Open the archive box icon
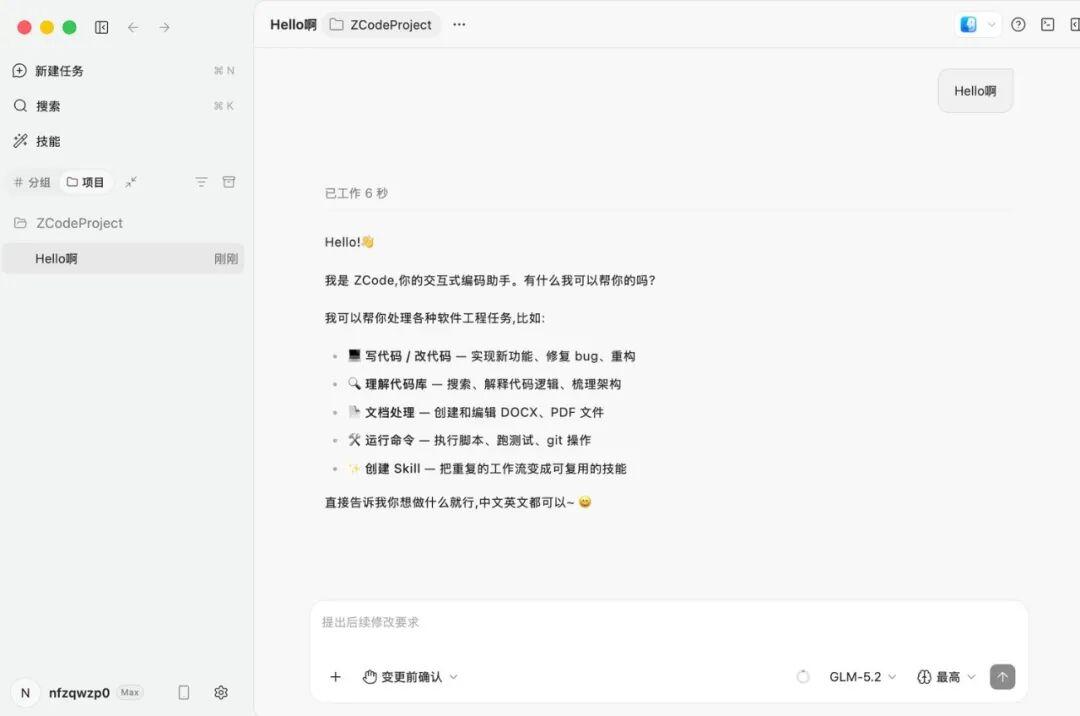 pyautogui.click(x=229, y=182)
